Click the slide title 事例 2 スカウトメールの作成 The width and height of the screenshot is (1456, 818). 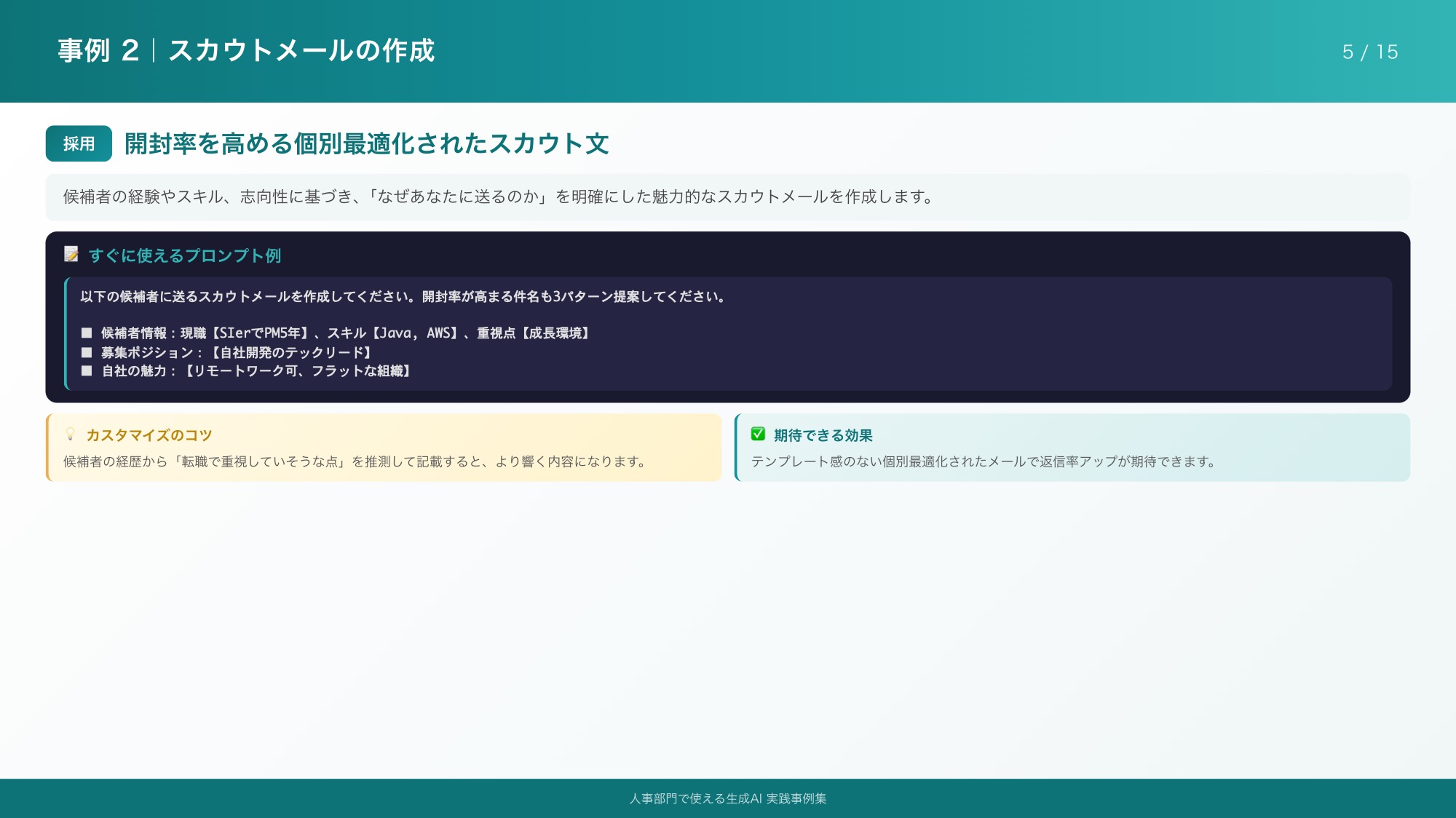[x=246, y=51]
